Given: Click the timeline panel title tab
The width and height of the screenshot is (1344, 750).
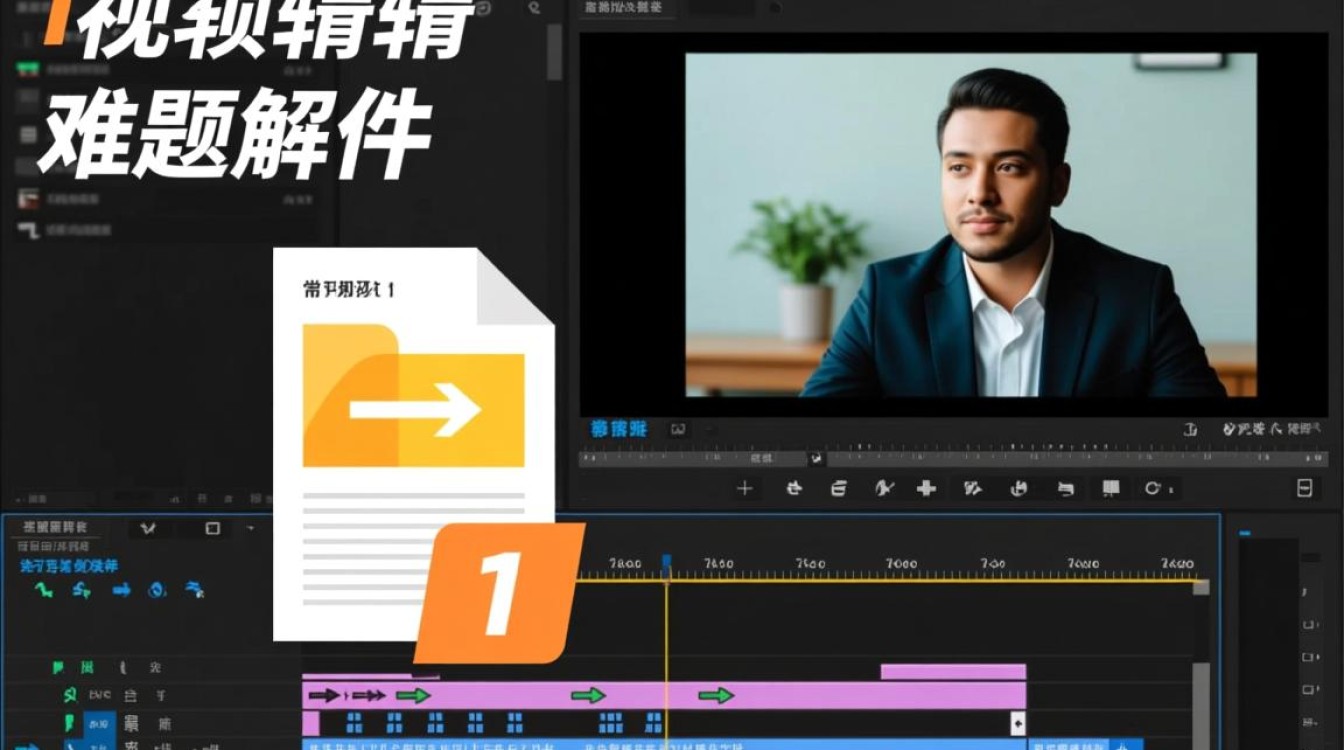Looking at the screenshot, I should click(x=55, y=527).
